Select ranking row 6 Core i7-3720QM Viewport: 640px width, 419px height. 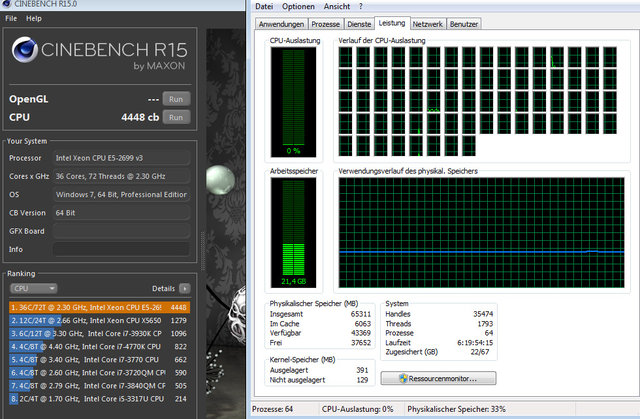click(99, 372)
